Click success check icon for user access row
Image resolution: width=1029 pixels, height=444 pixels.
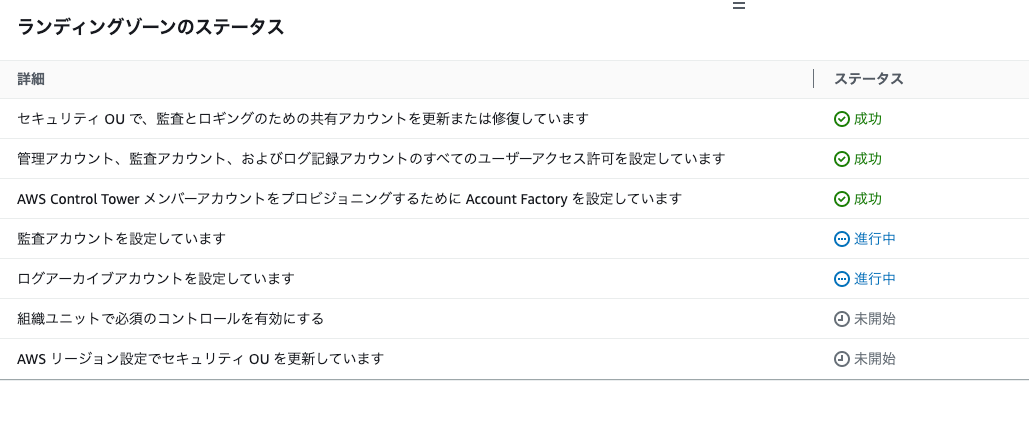[x=841, y=159]
